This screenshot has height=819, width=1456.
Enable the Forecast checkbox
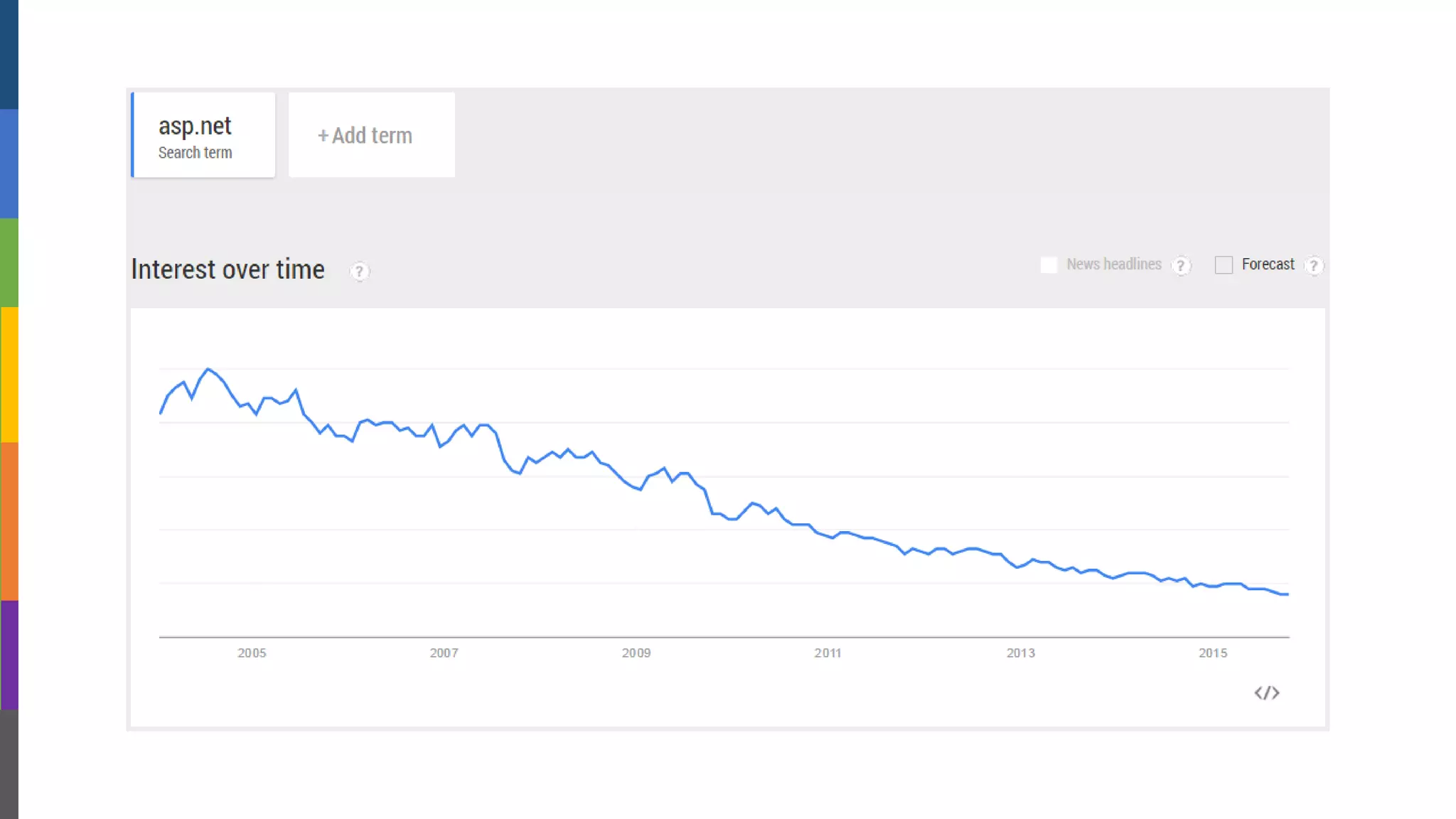[1224, 265]
